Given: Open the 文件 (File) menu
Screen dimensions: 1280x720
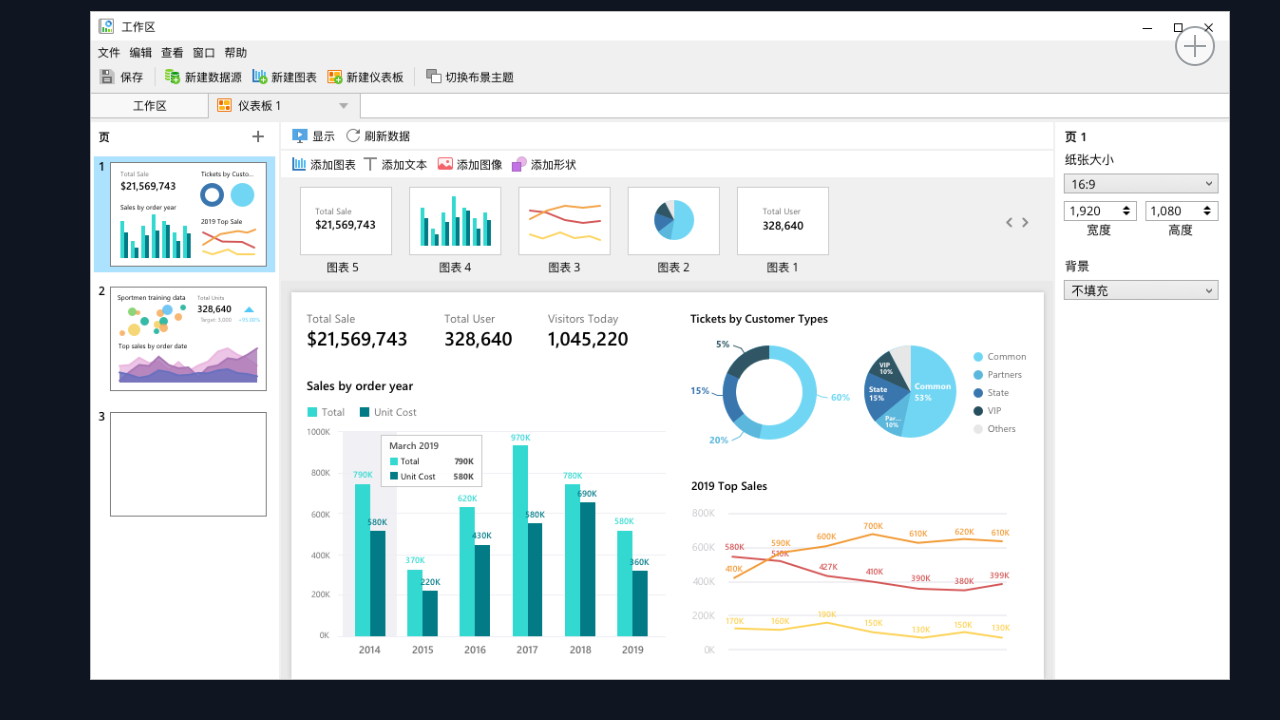Looking at the screenshot, I should 109,53.
